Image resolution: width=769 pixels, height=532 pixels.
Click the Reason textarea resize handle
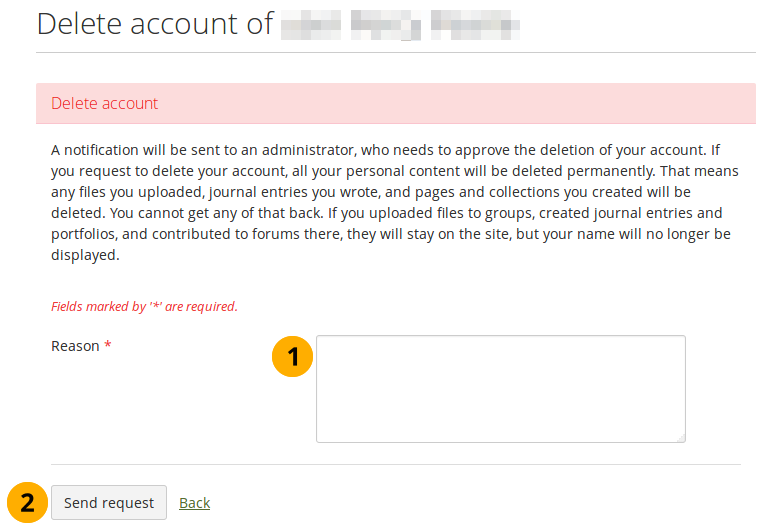point(679,436)
